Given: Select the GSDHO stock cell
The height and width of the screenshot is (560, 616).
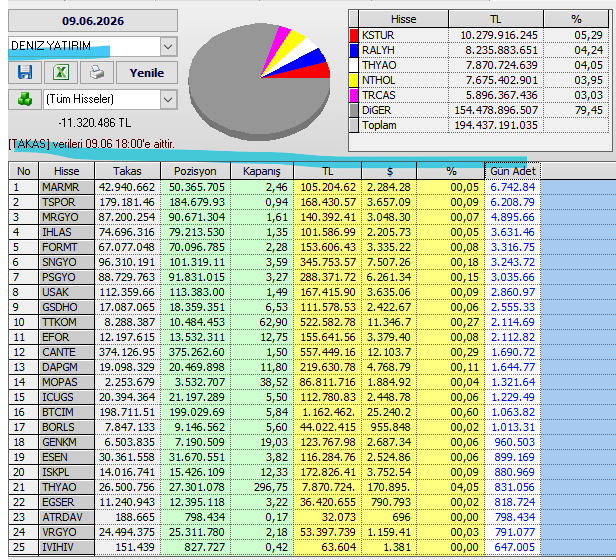Looking at the screenshot, I should pos(67,307).
